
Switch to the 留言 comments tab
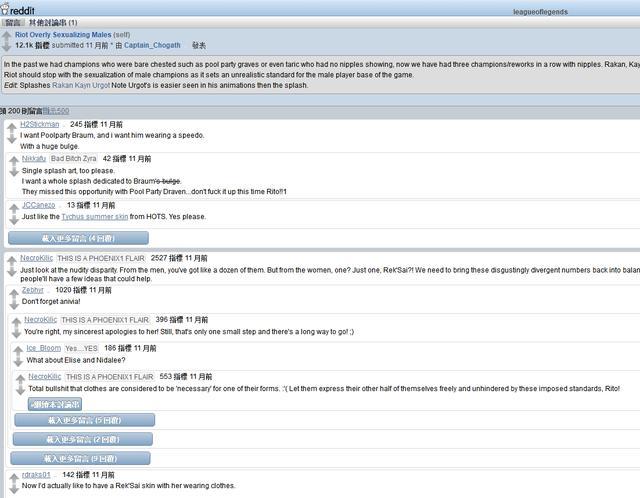click(x=13, y=21)
